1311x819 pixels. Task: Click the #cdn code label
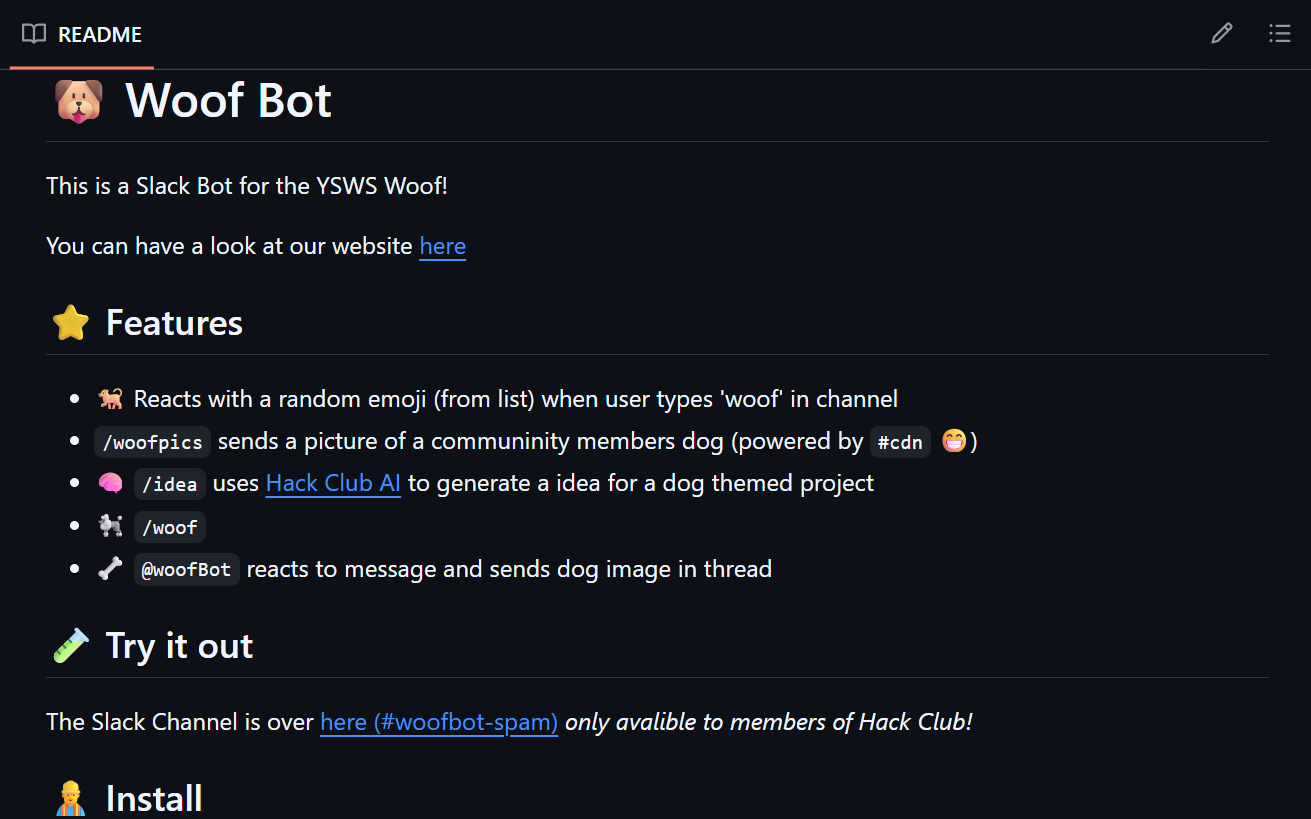pos(900,442)
